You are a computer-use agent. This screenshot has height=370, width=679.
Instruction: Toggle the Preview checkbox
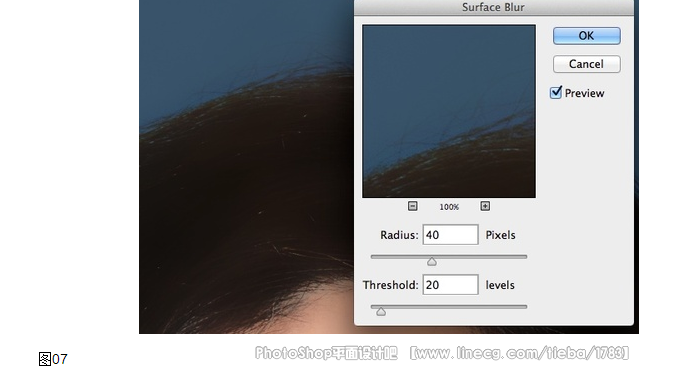[x=556, y=93]
